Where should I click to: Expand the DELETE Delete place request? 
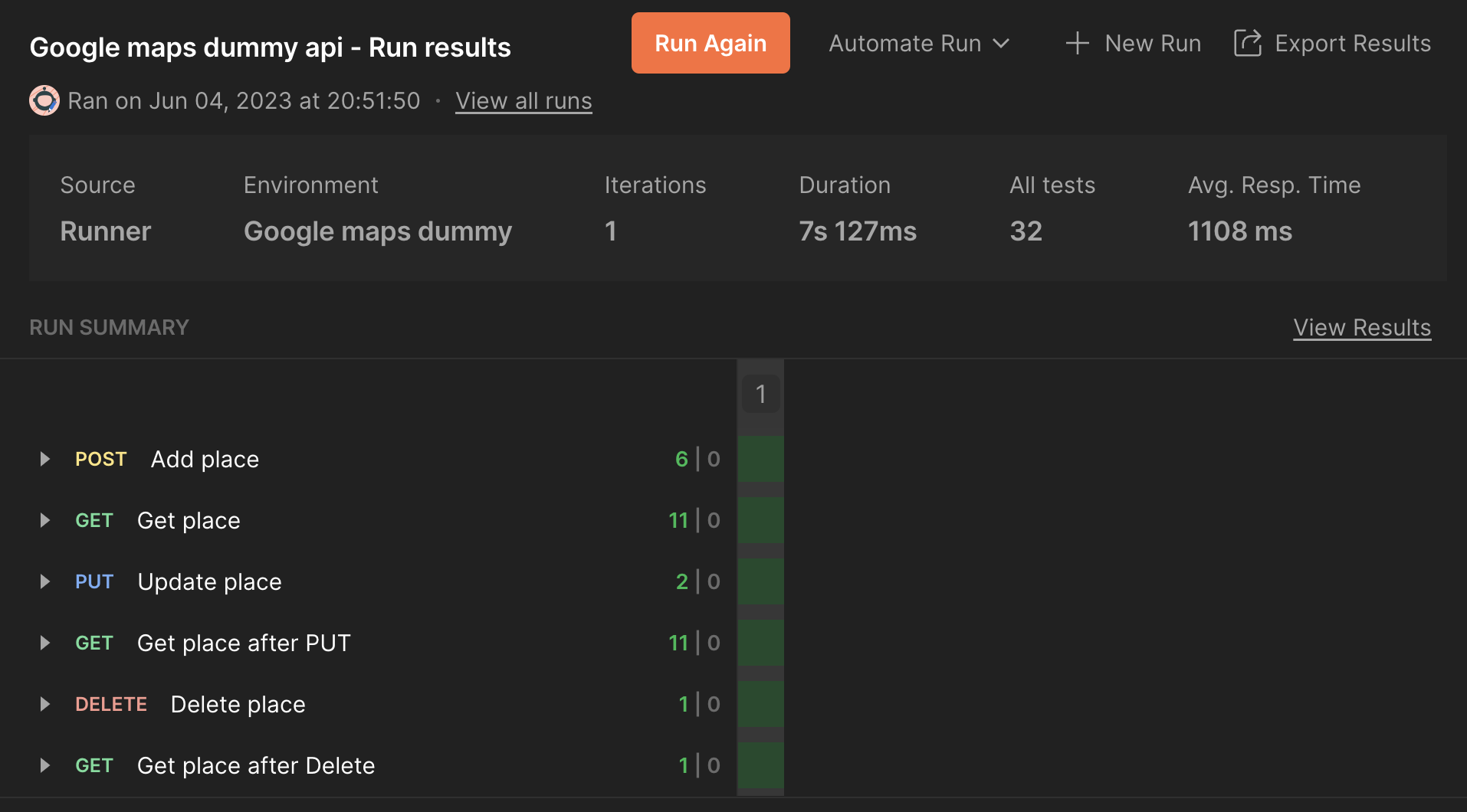(44, 704)
